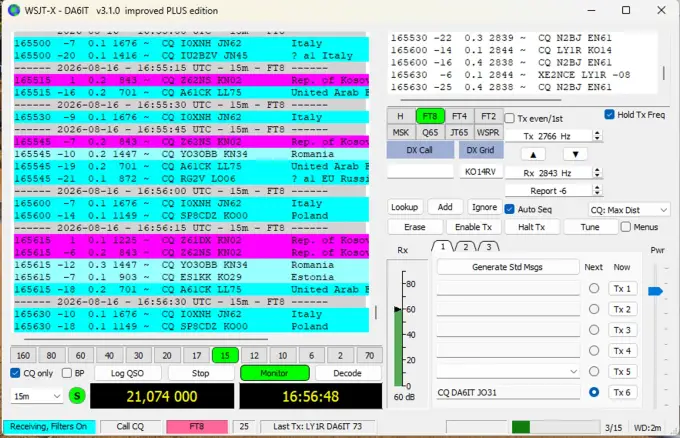Image resolution: width=680 pixels, height=438 pixels.
Task: Select the 80 band button
Action: 51,356
